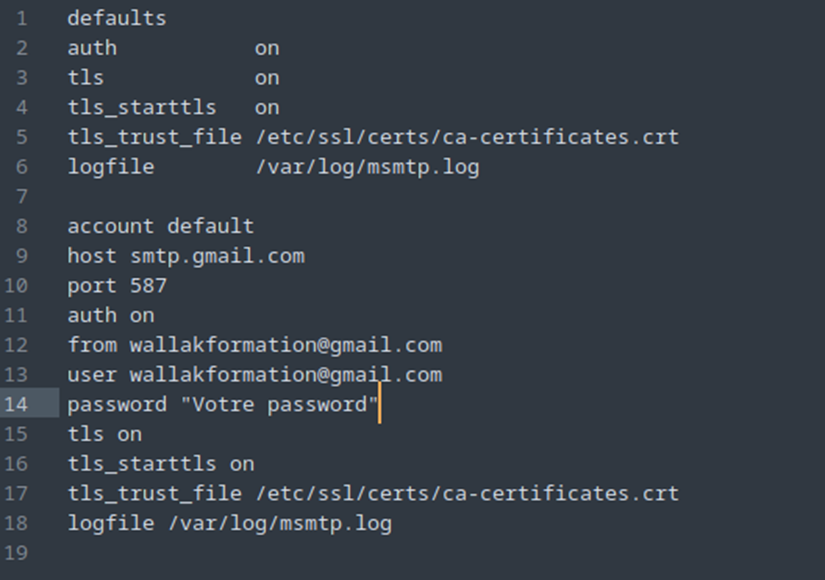This screenshot has width=825, height=580.
Task: Click the tls_trust_file path on line 5
Action: click(467, 137)
